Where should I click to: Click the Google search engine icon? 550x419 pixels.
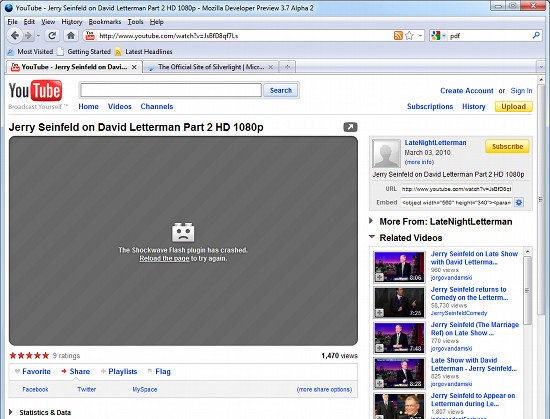(x=436, y=35)
